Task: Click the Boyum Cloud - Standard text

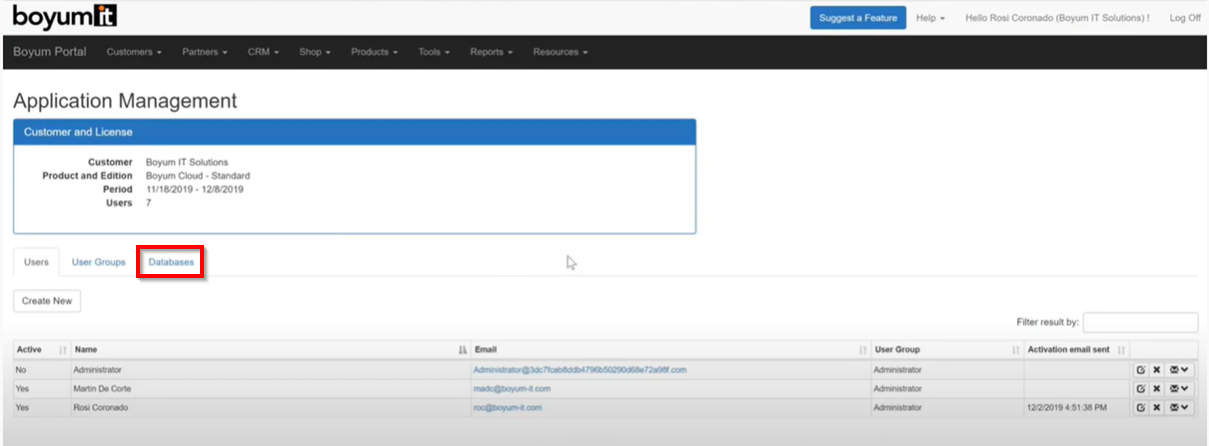Action: pyautogui.click(x=198, y=176)
